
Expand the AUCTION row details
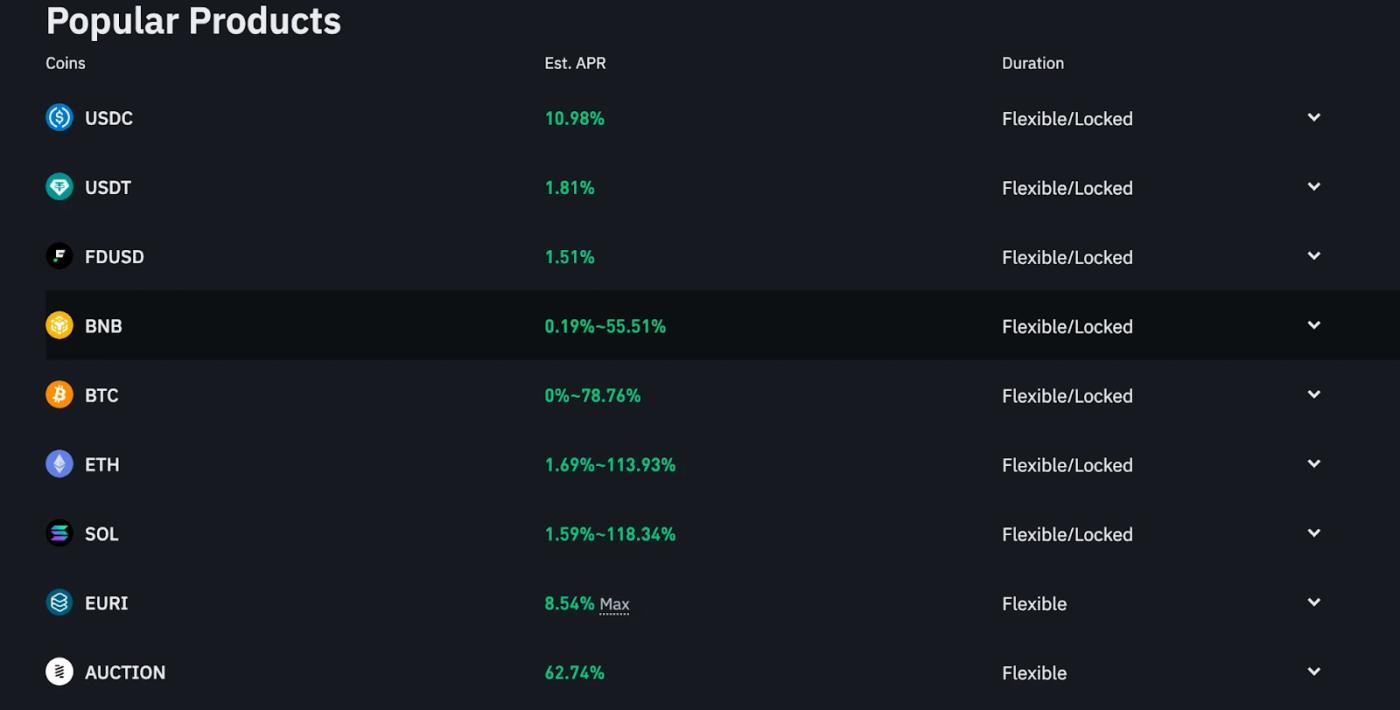[1313, 671]
